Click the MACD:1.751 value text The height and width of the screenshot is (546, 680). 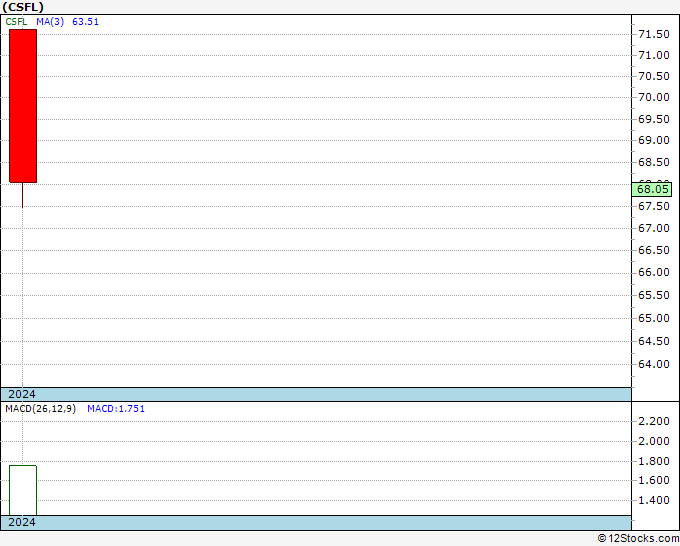(x=116, y=409)
